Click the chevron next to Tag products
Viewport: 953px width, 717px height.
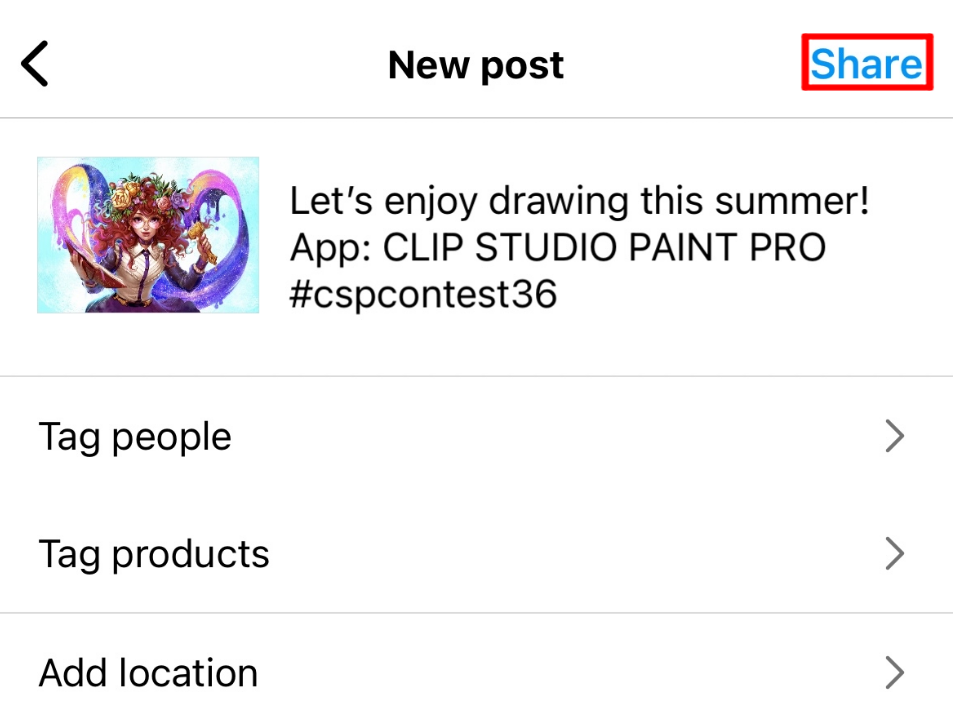895,554
